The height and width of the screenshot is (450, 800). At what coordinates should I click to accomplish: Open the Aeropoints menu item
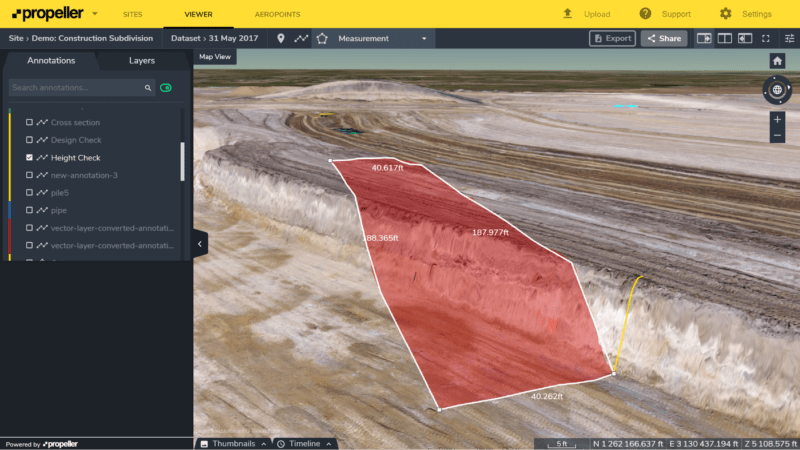(277, 14)
